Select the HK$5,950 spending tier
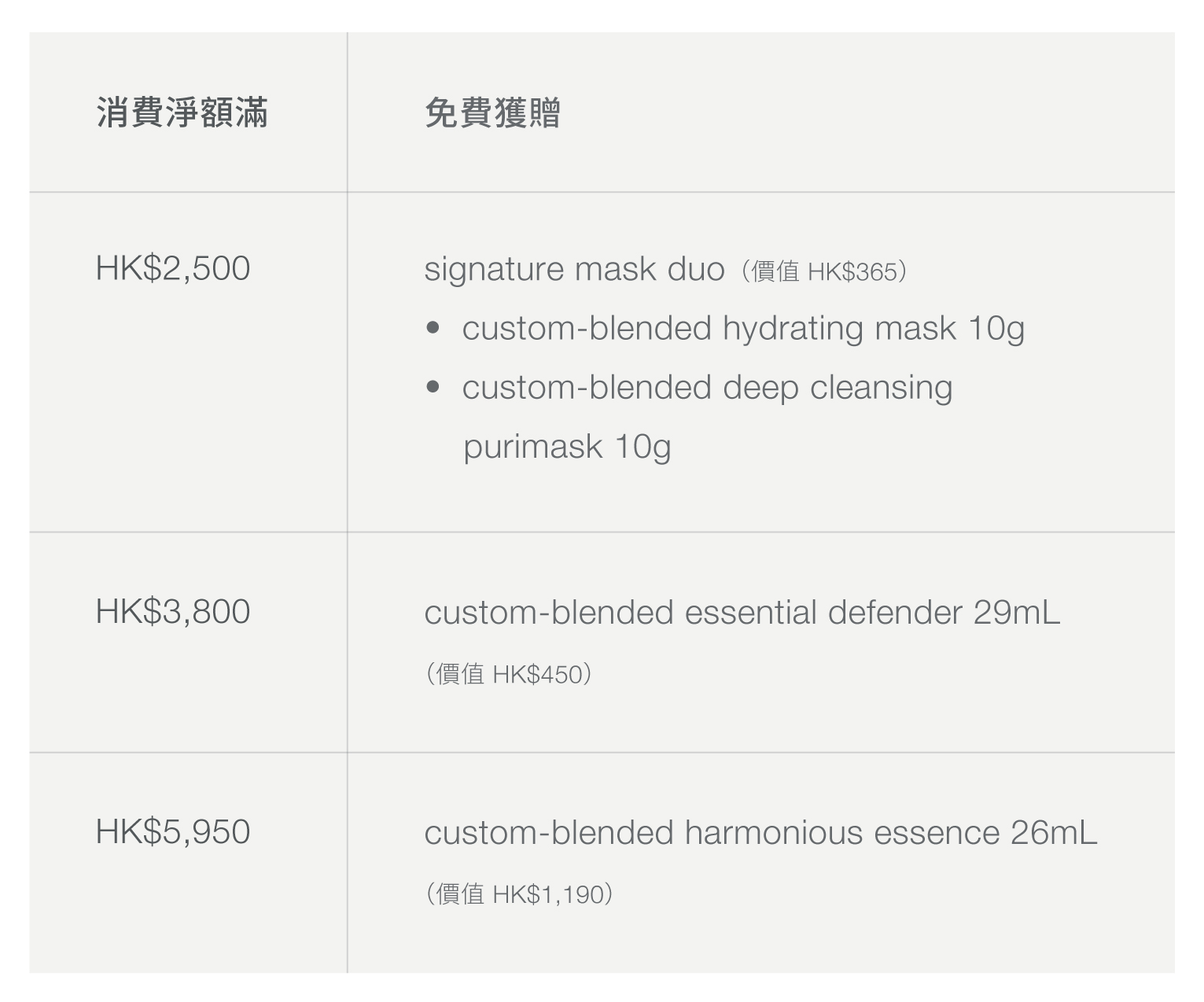1204x1002 pixels. (173, 831)
